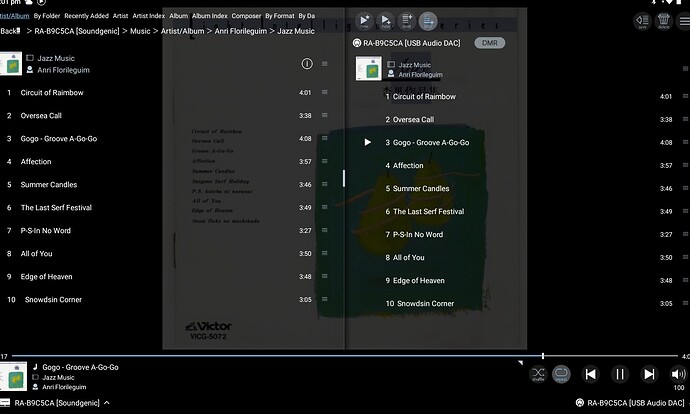Toggle the DMR renderer button
The image size is (690, 414).
pyautogui.click(x=489, y=43)
